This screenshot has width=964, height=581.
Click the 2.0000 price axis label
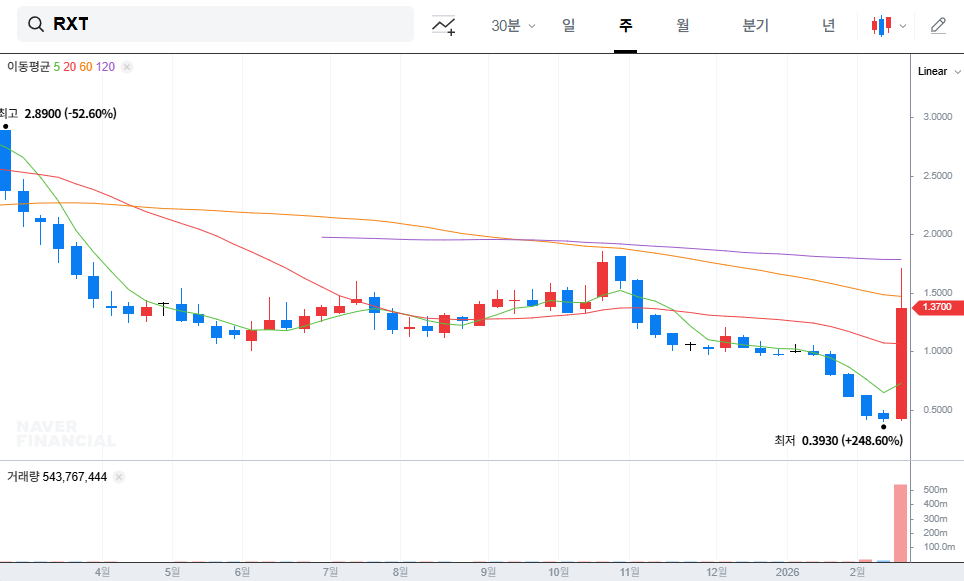point(938,234)
